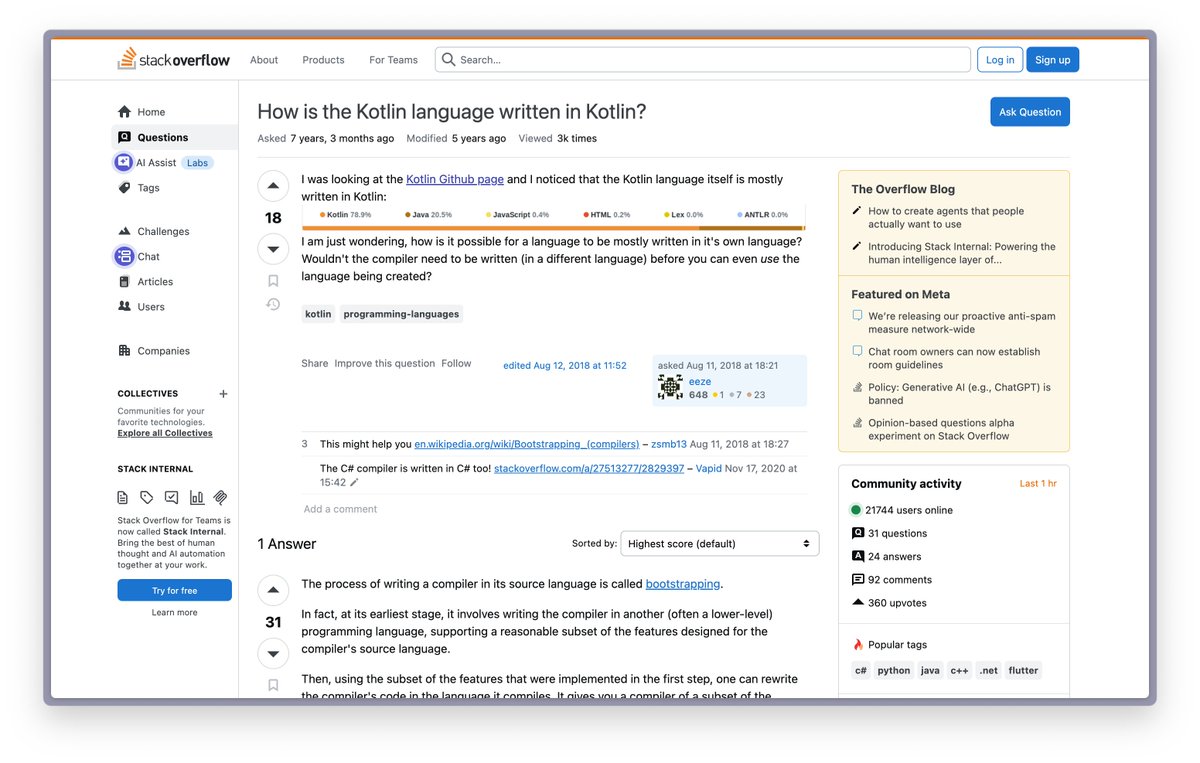Click the Log in button
The width and height of the screenshot is (1200, 763).
coord(1000,60)
